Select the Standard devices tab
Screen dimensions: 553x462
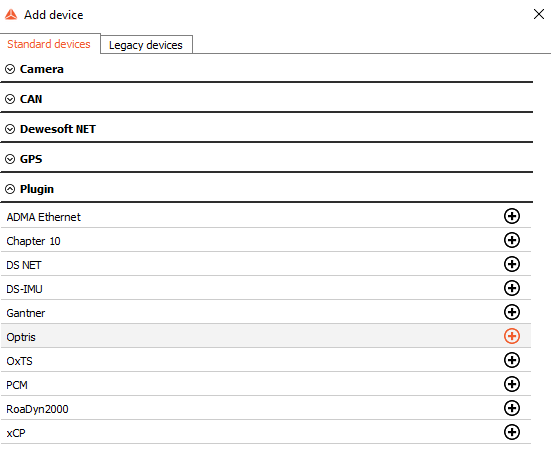tap(49, 44)
